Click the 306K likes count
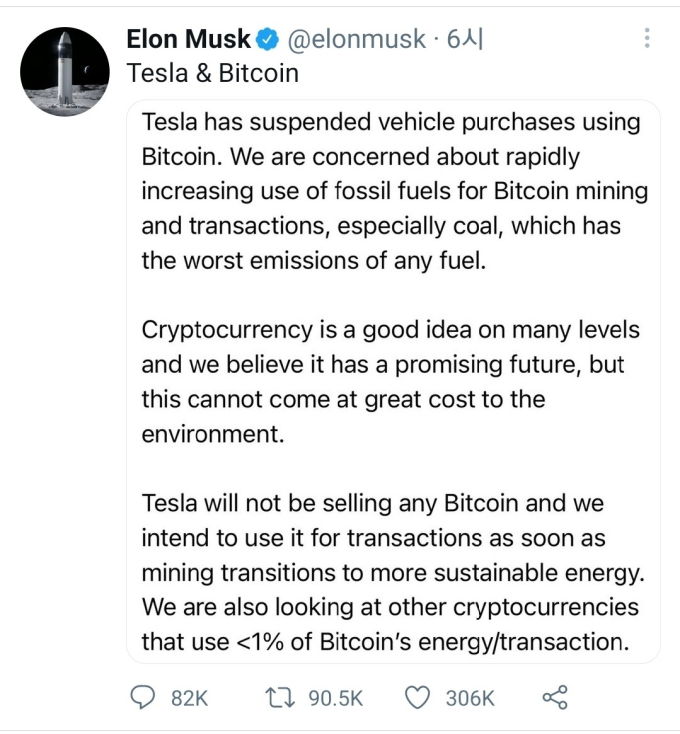The height and width of the screenshot is (734, 680). (470, 698)
